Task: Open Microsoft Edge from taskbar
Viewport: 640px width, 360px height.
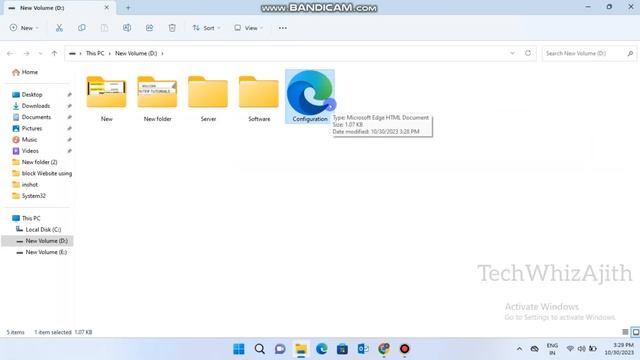Action: [322, 349]
